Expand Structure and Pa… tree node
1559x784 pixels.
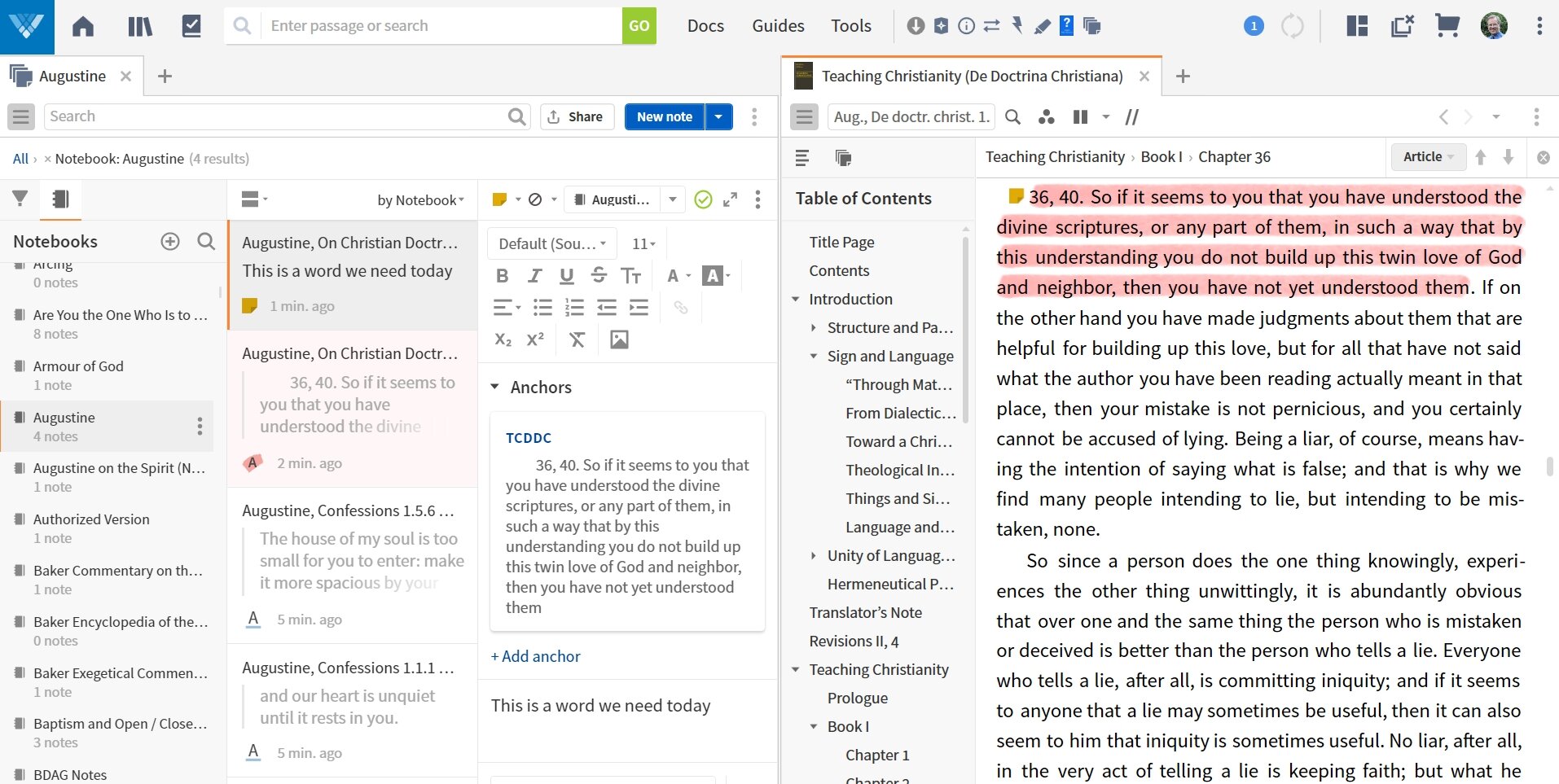(x=813, y=327)
